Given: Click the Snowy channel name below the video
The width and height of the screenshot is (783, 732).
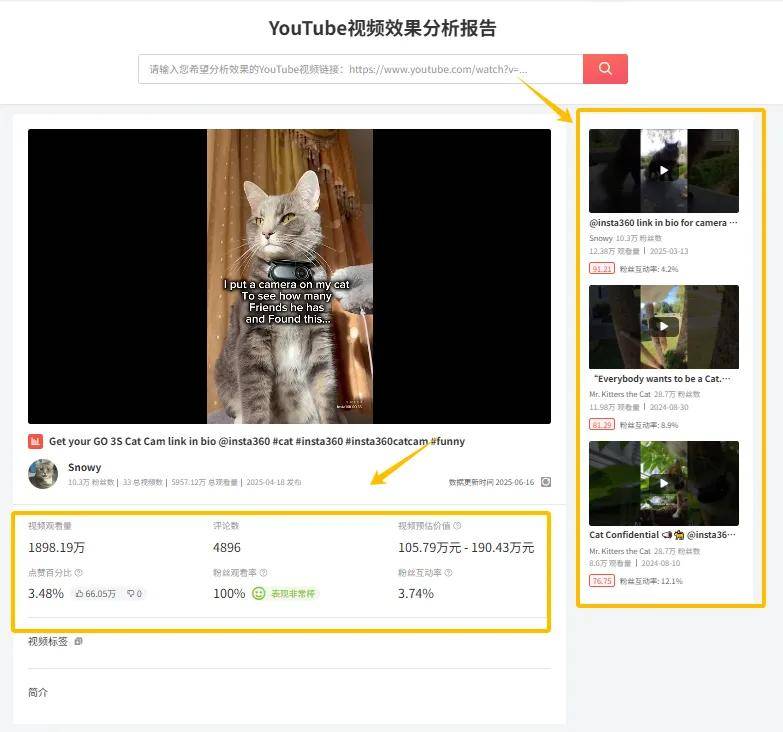Looking at the screenshot, I should 84,468.
